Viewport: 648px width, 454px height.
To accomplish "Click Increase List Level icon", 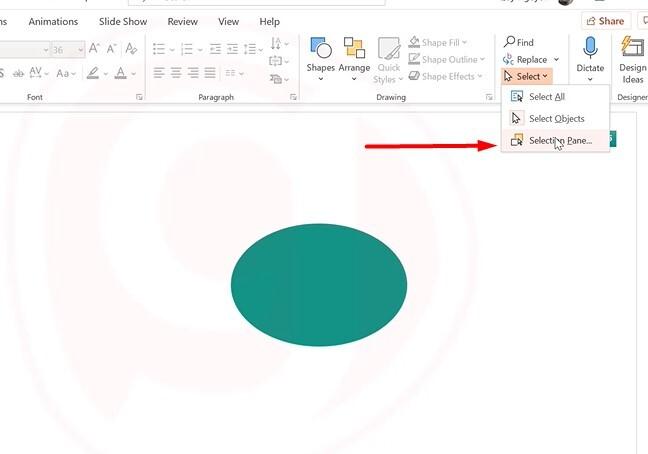I will [x=233, y=49].
